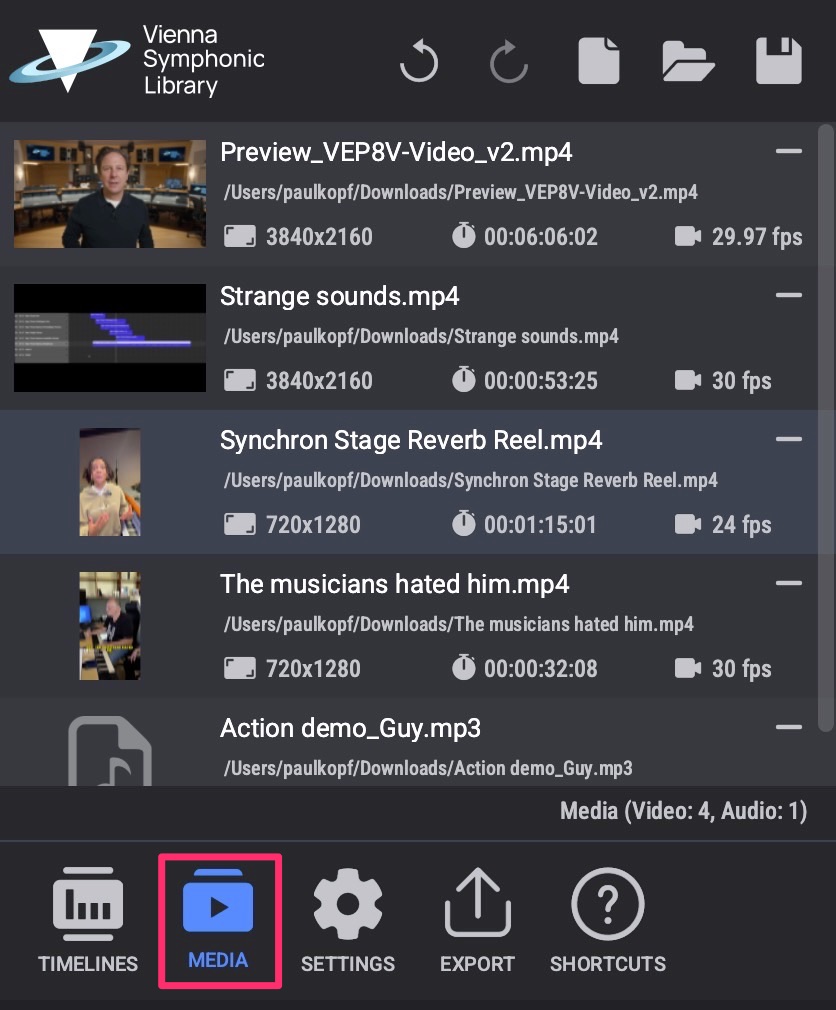Image resolution: width=836 pixels, height=1010 pixels.
Task: Click the Strange sounds.mp4 thumbnail
Action: point(110,338)
